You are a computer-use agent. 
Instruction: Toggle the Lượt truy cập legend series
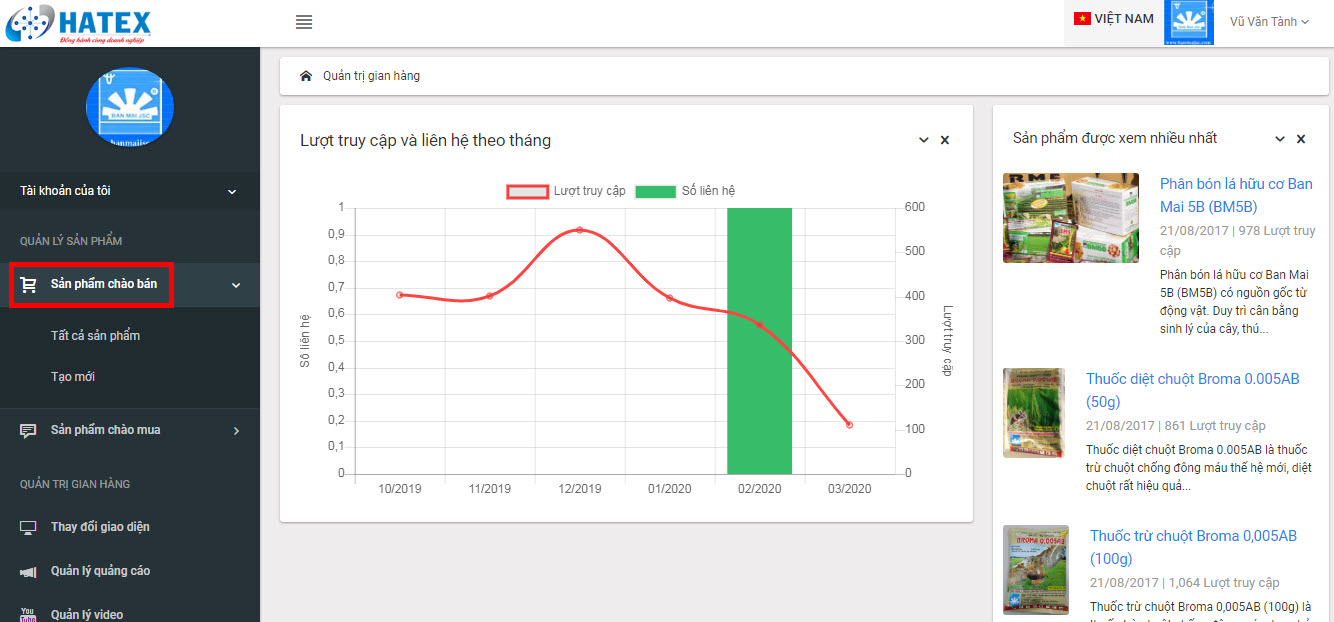point(566,191)
